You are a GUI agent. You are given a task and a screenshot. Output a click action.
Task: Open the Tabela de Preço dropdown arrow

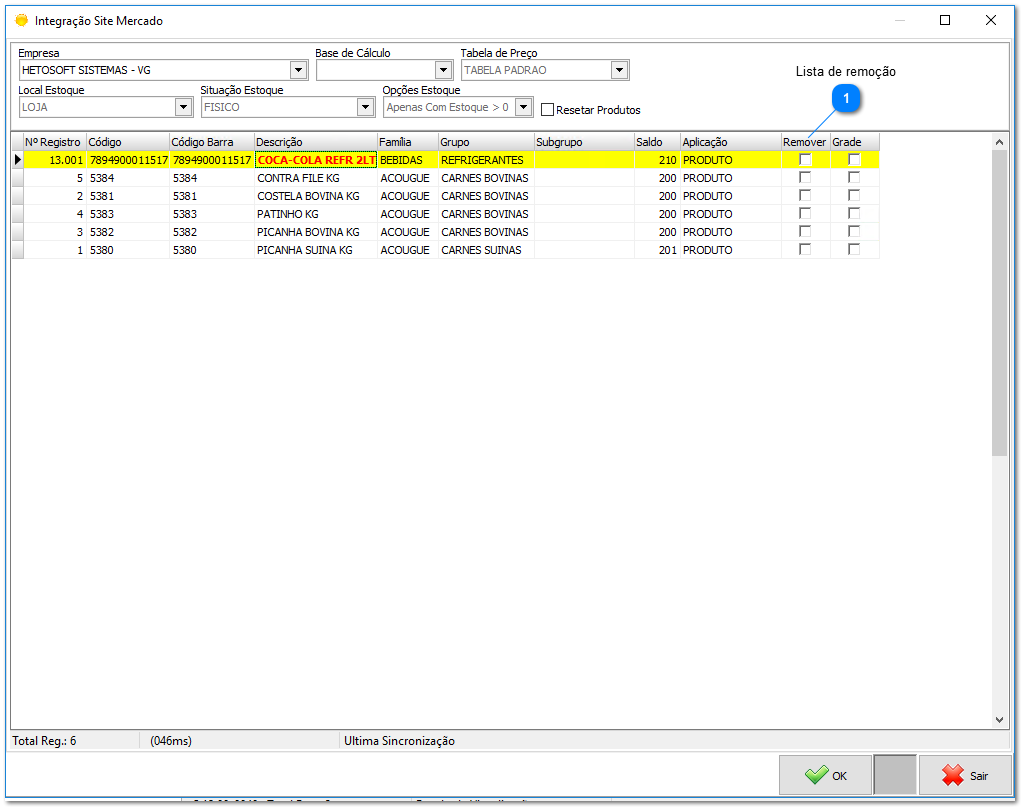pyautogui.click(x=619, y=71)
